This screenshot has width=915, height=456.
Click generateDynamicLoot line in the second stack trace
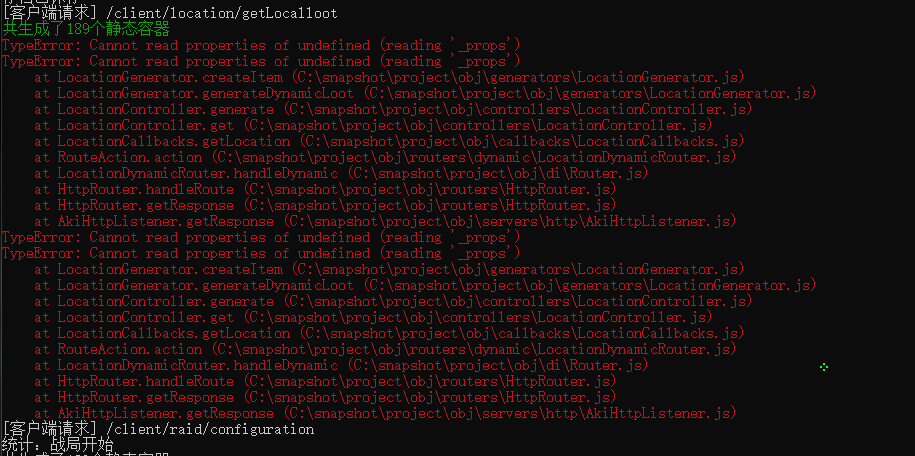pos(425,285)
